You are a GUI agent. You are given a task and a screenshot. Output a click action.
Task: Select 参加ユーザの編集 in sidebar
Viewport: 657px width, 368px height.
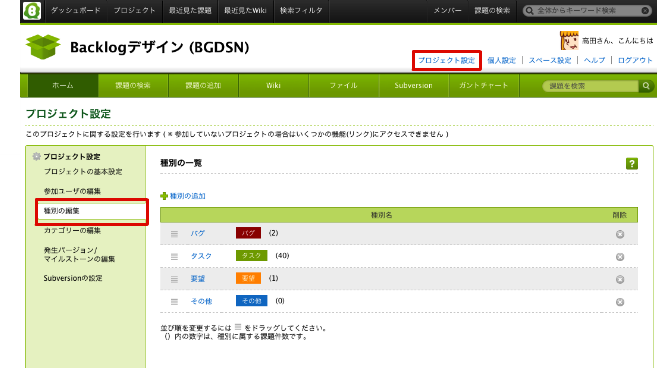(72, 191)
